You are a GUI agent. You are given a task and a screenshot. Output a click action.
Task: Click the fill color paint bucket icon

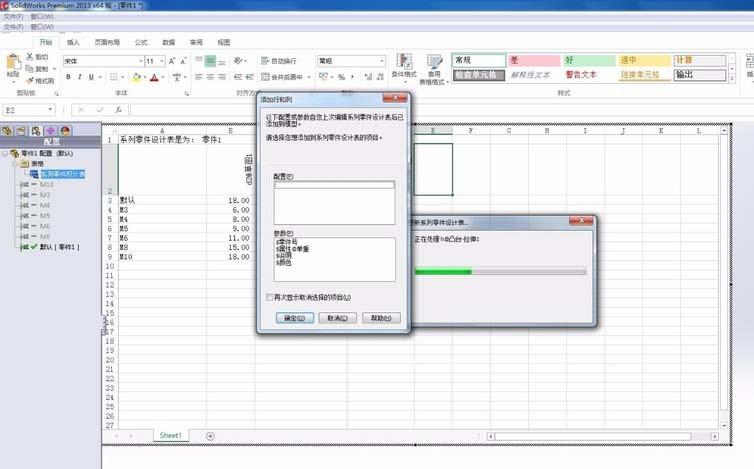(137, 77)
